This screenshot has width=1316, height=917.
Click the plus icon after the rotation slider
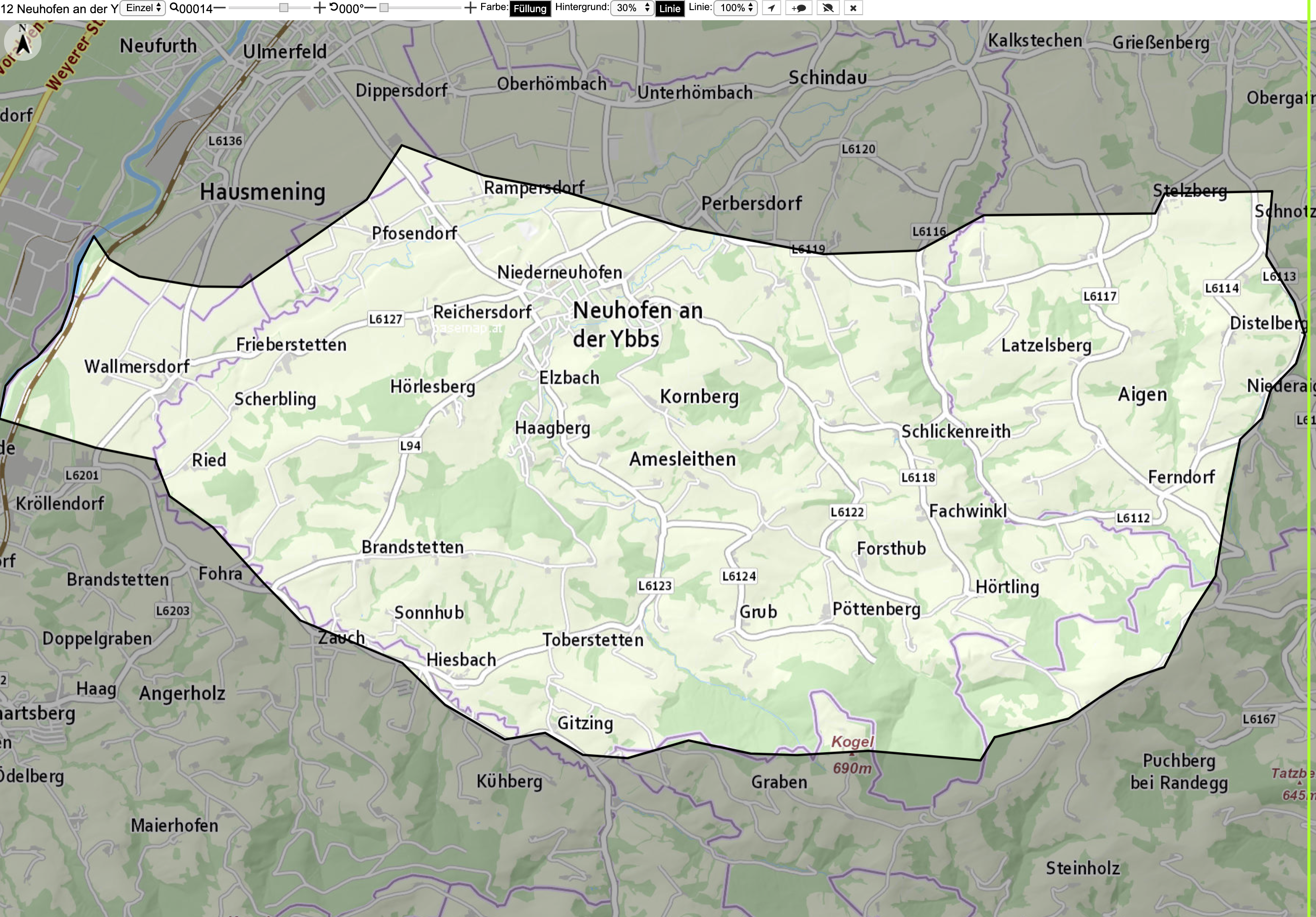470,8
